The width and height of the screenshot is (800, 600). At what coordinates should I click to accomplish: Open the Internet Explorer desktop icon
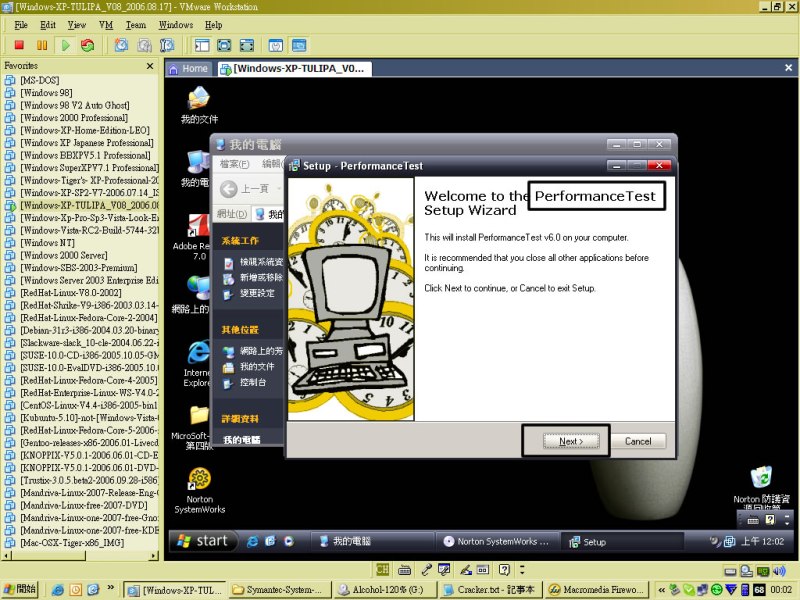coord(197,364)
